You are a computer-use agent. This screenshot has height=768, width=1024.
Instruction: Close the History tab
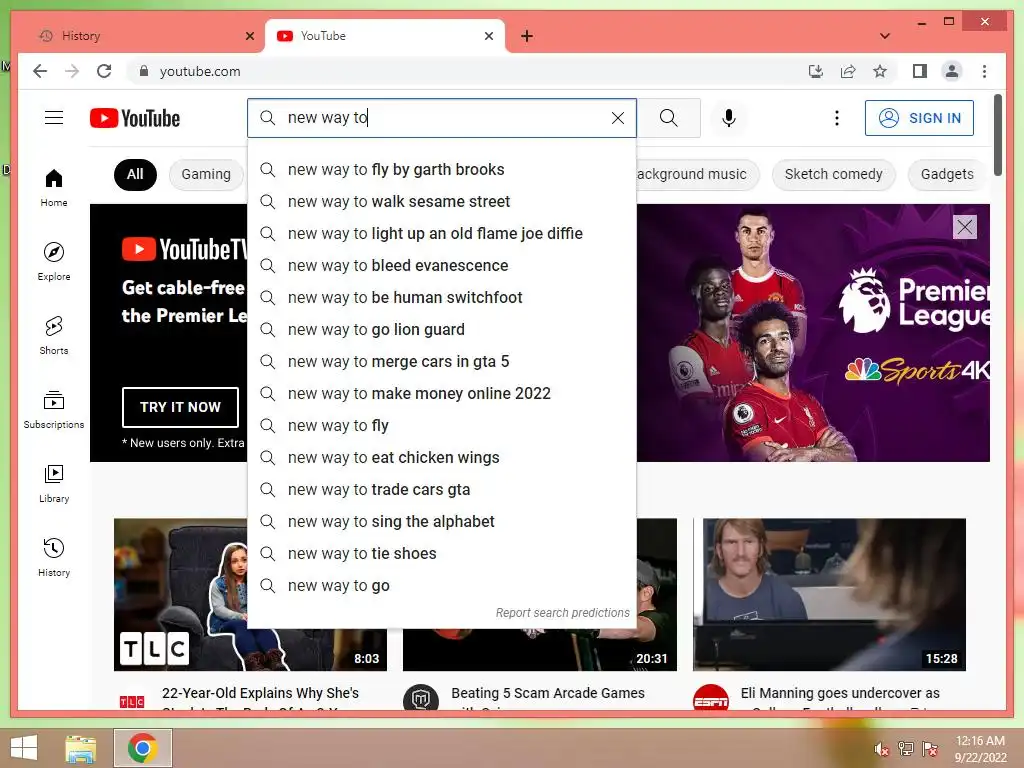[x=249, y=36]
